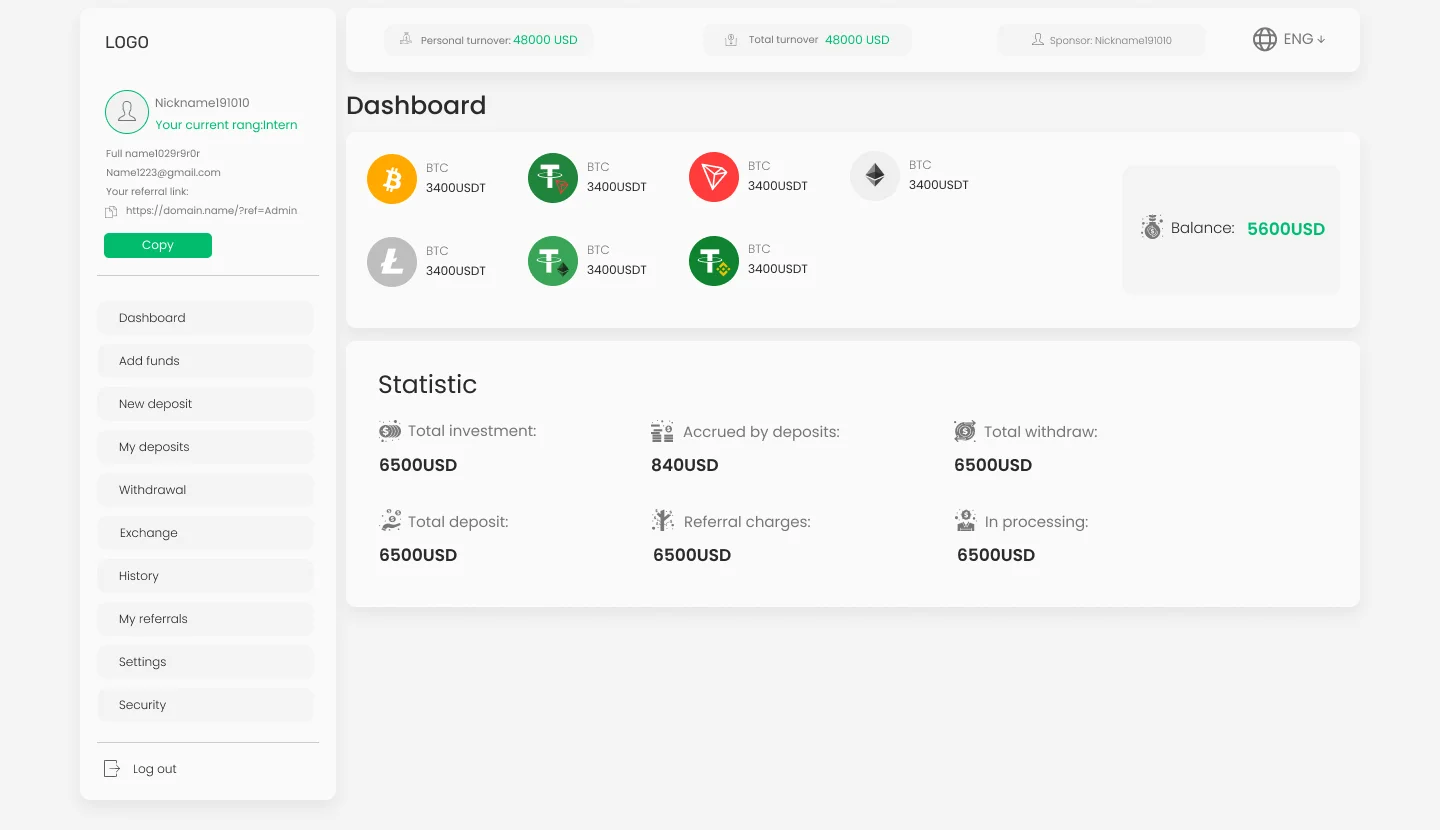Image resolution: width=1440 pixels, height=830 pixels.
Task: Click the red Tron coin icon
Action: click(x=714, y=177)
